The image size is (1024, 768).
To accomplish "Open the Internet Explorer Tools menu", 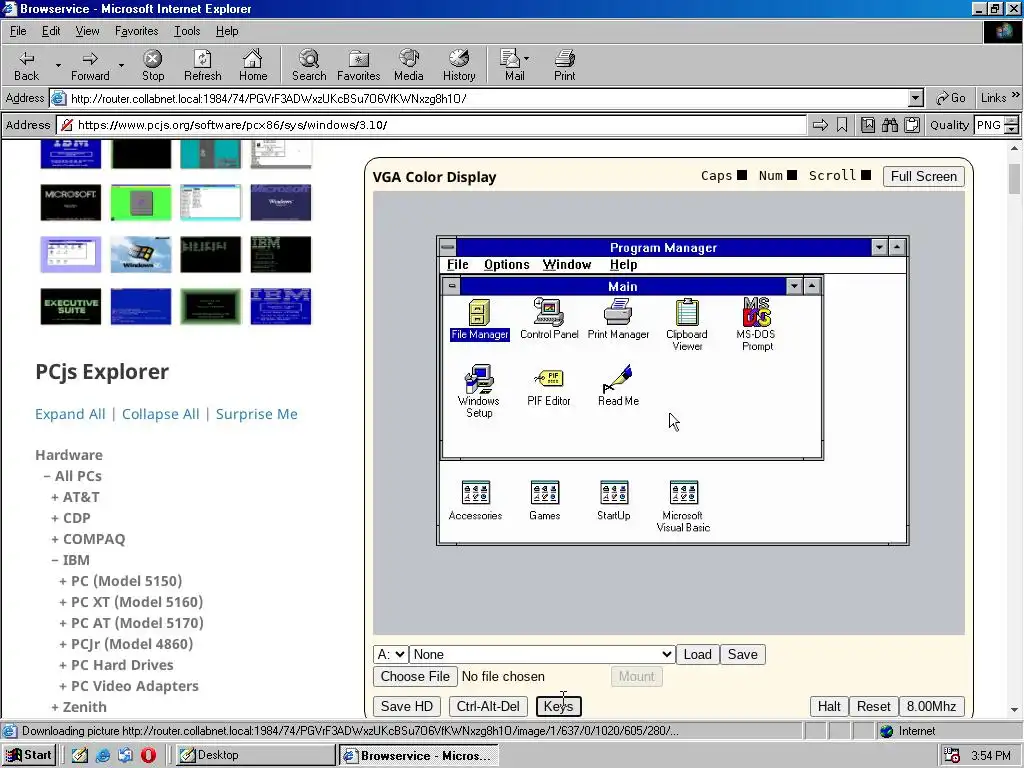I will [x=187, y=31].
